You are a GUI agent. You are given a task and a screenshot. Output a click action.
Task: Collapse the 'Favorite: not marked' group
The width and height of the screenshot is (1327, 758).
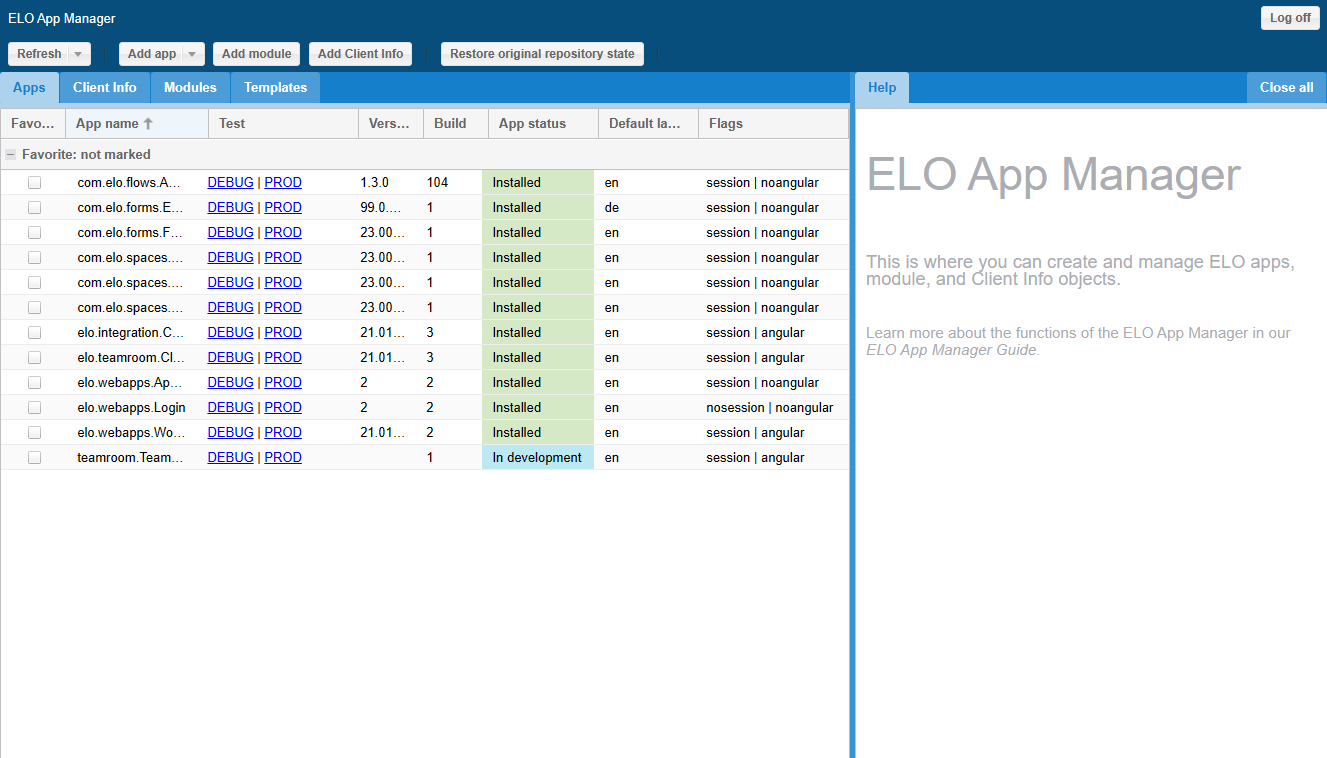(10, 155)
